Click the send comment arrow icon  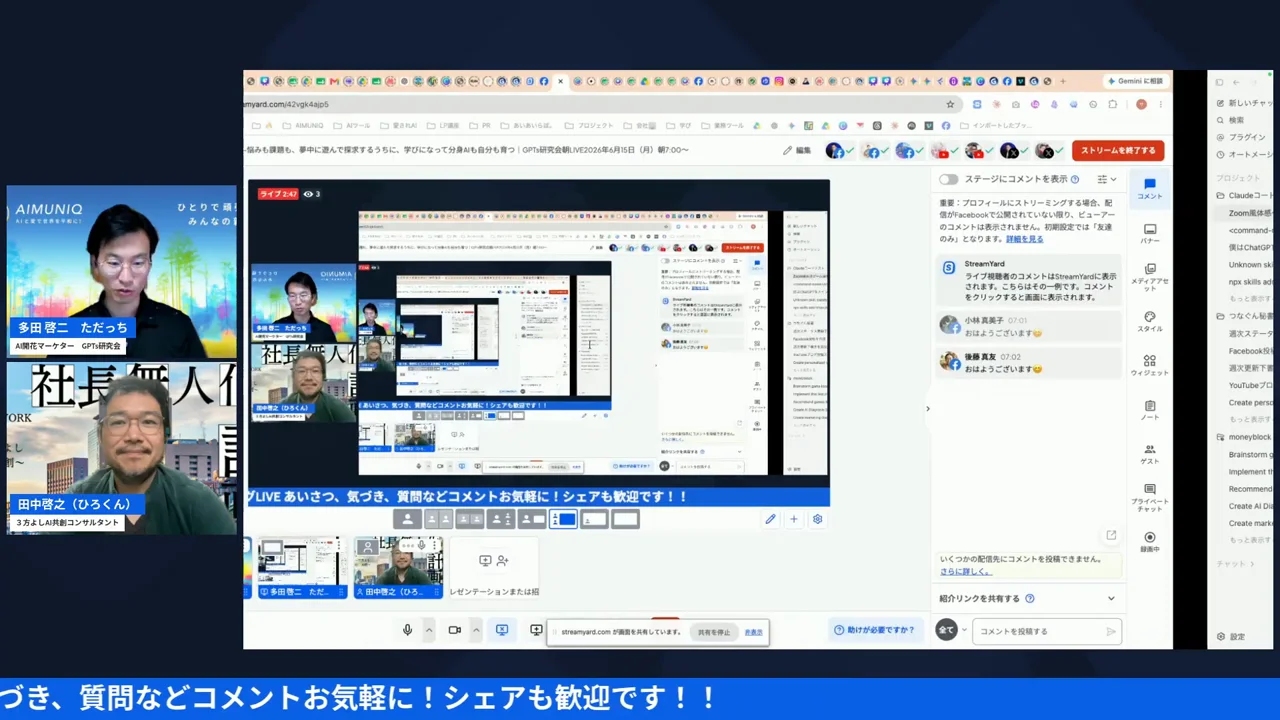pos(1111,631)
